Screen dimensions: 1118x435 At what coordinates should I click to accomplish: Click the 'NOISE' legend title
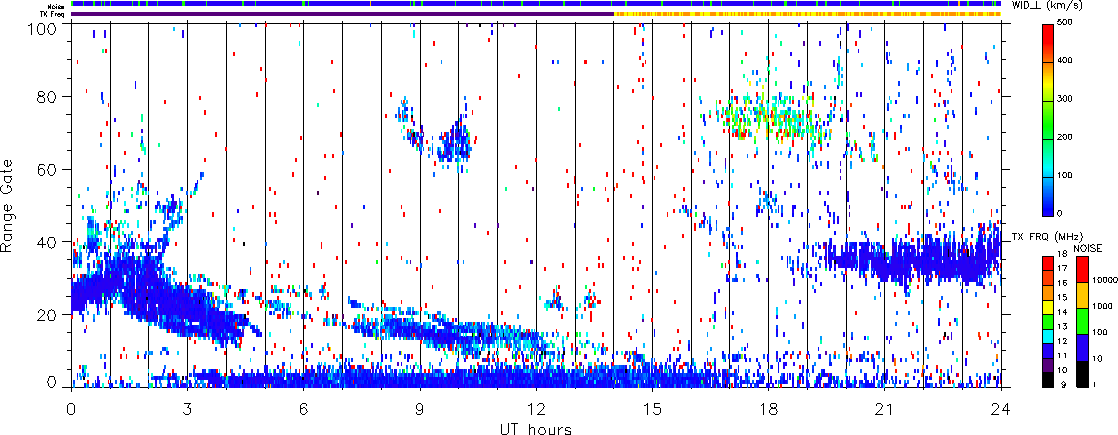coord(1087,247)
